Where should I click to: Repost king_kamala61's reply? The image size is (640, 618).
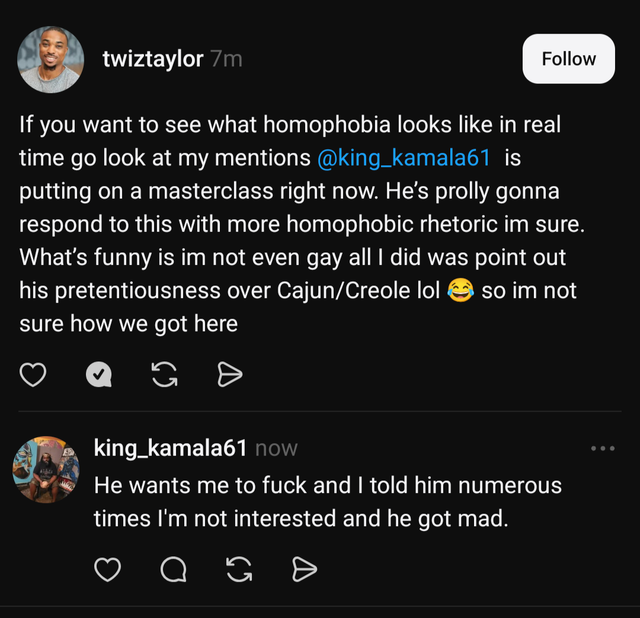[239, 569]
